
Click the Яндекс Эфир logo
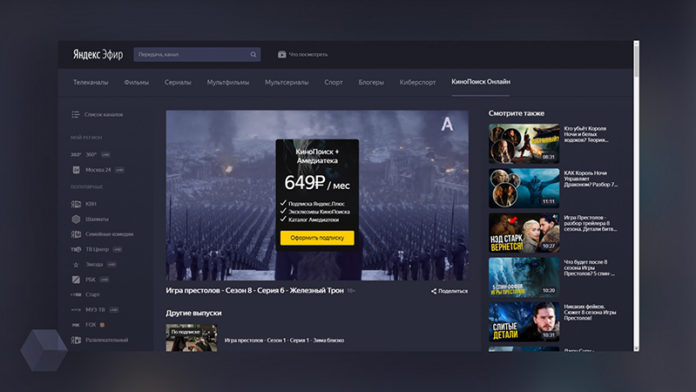tap(98, 54)
